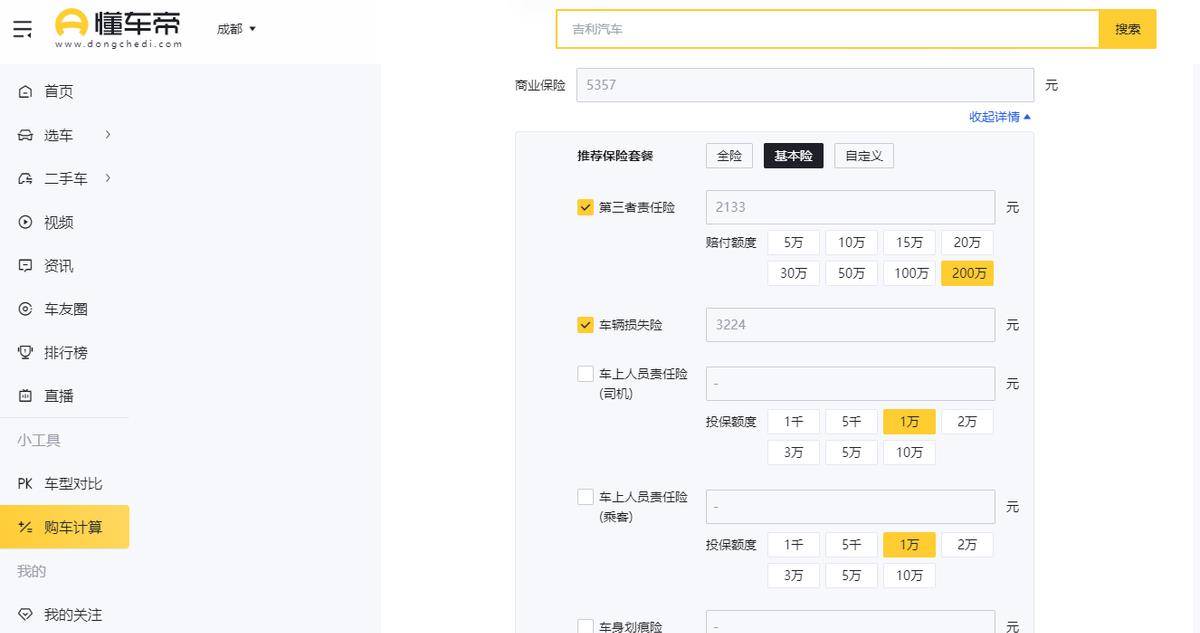The width and height of the screenshot is (1200, 633).
Task: Open 排行榜 trophy icon in sidebar
Action: [x=26, y=353]
